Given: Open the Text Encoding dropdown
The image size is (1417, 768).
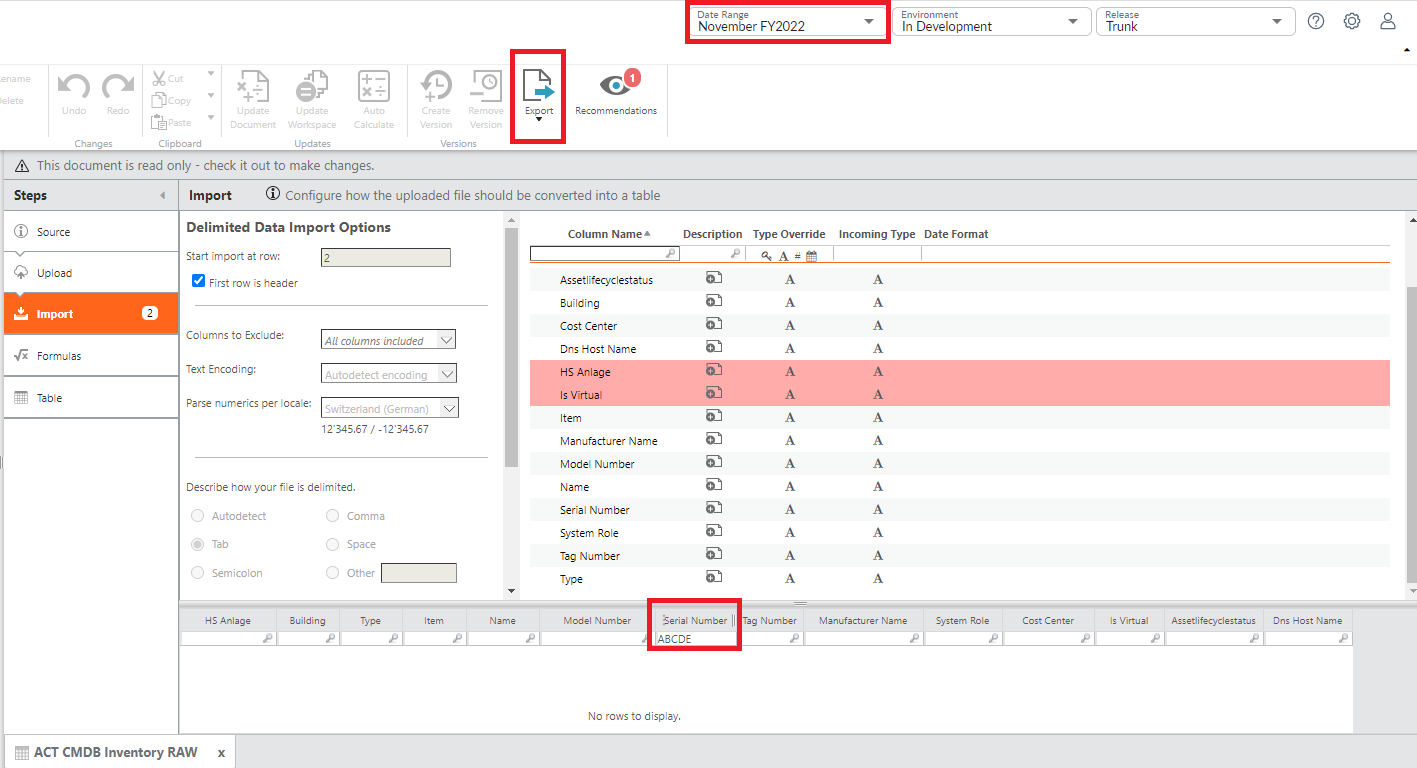Looking at the screenshot, I should tap(389, 374).
